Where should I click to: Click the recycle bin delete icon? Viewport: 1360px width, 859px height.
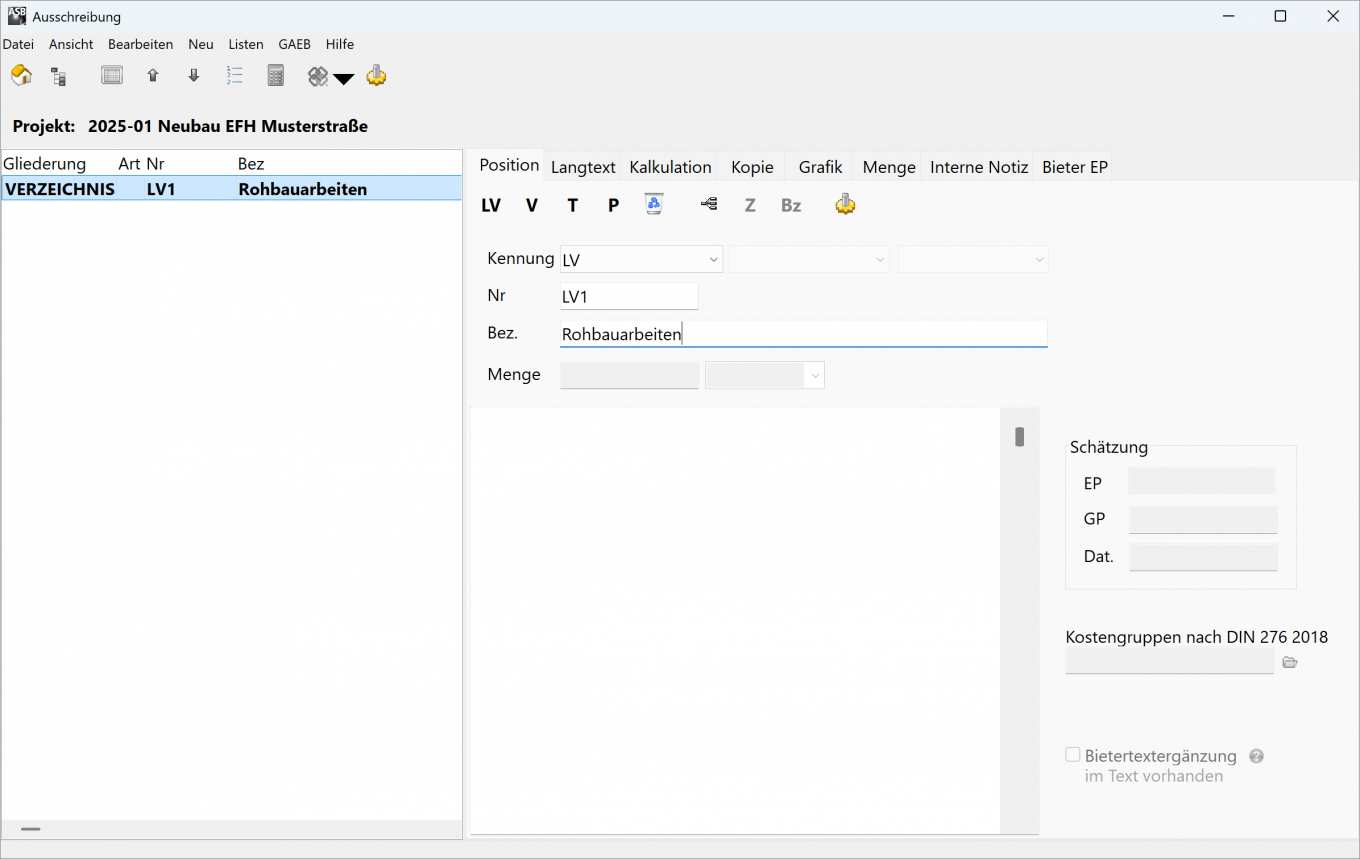coord(654,204)
